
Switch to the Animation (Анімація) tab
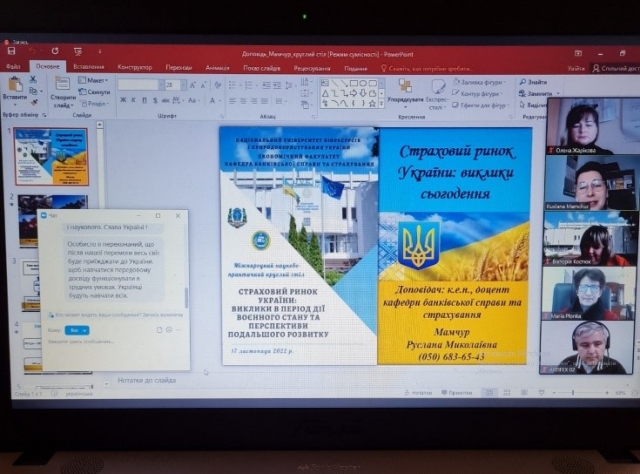pos(217,68)
